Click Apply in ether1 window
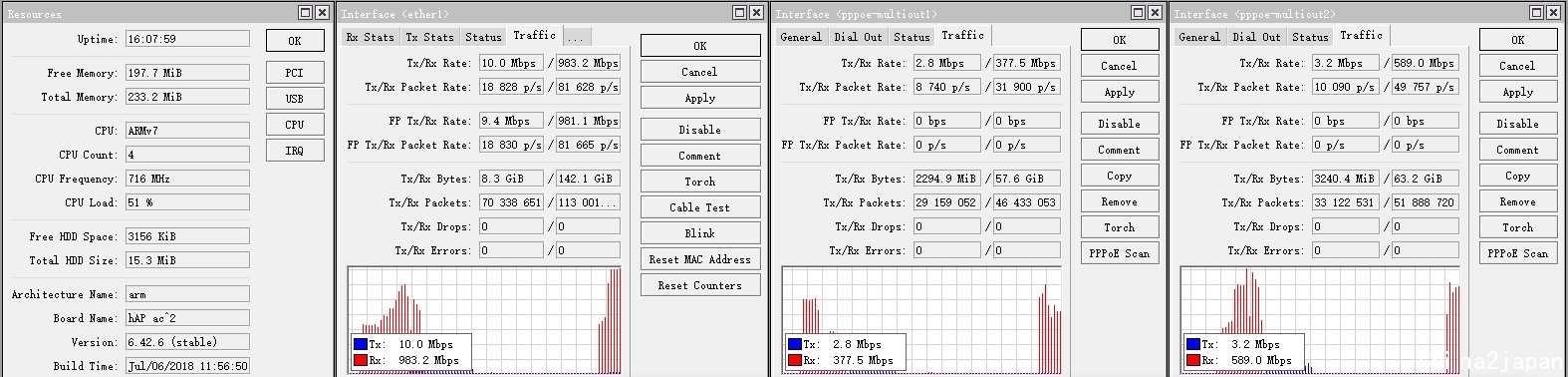Image resolution: width=1568 pixels, height=377 pixels. 699,98
